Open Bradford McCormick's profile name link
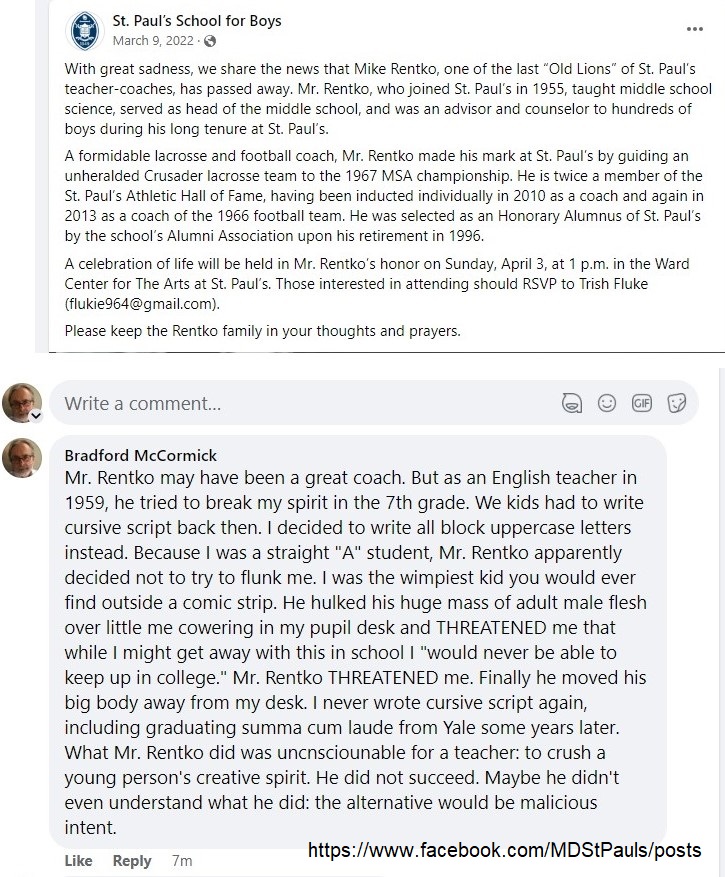 pos(140,455)
